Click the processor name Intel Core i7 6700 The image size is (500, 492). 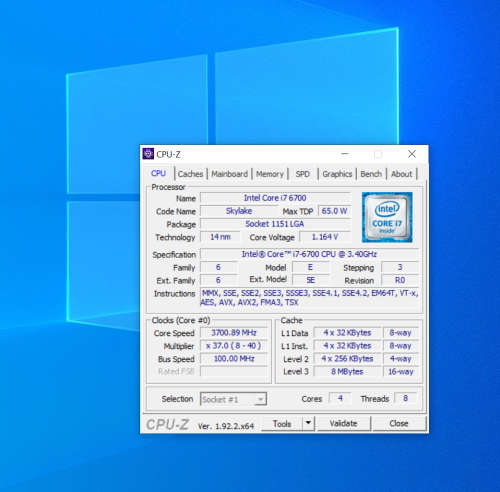[x=275, y=198]
